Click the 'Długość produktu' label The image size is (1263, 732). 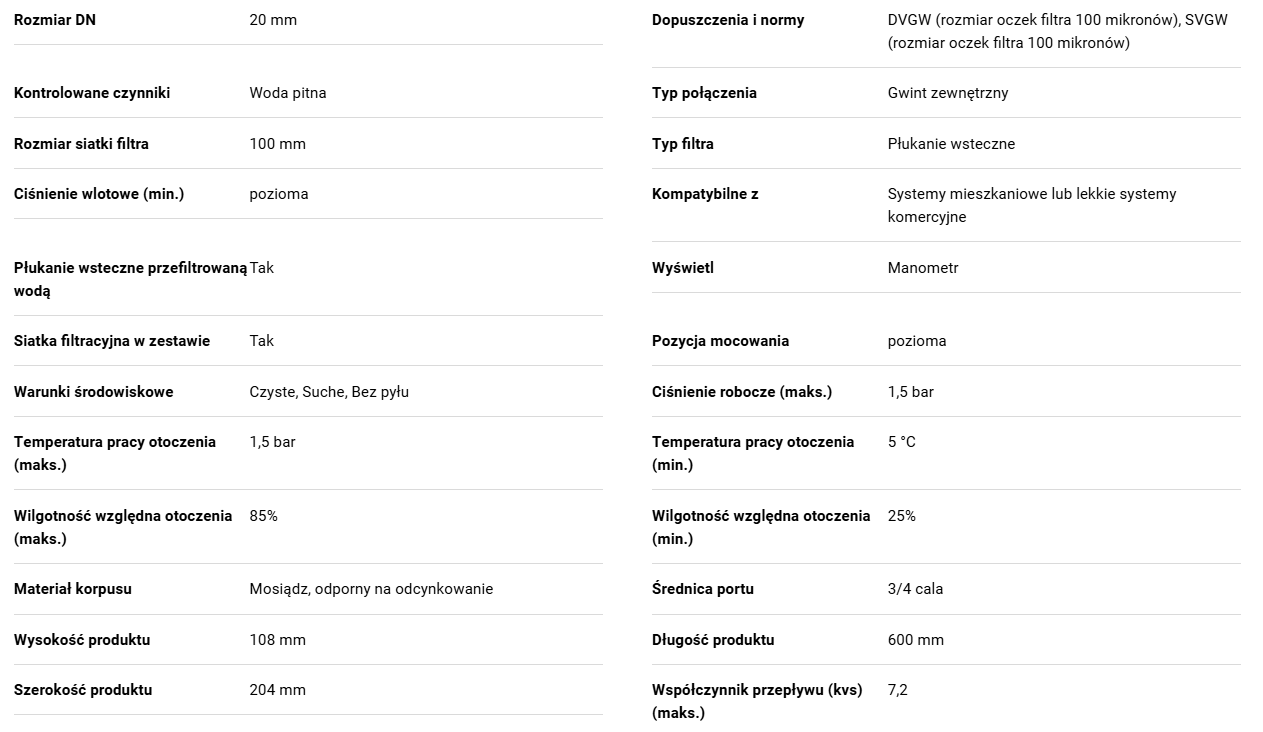click(x=713, y=640)
